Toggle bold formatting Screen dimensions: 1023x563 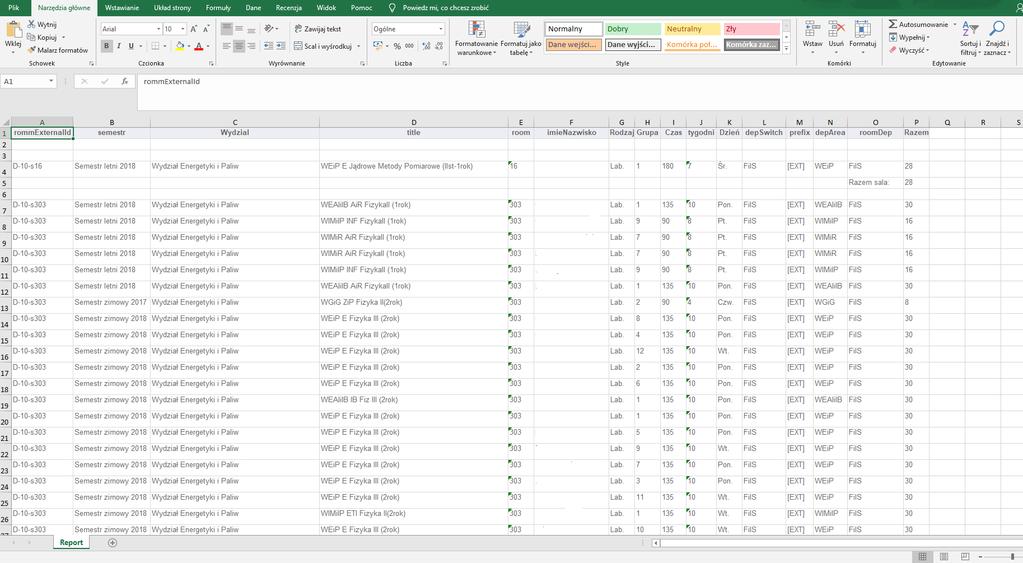point(106,46)
